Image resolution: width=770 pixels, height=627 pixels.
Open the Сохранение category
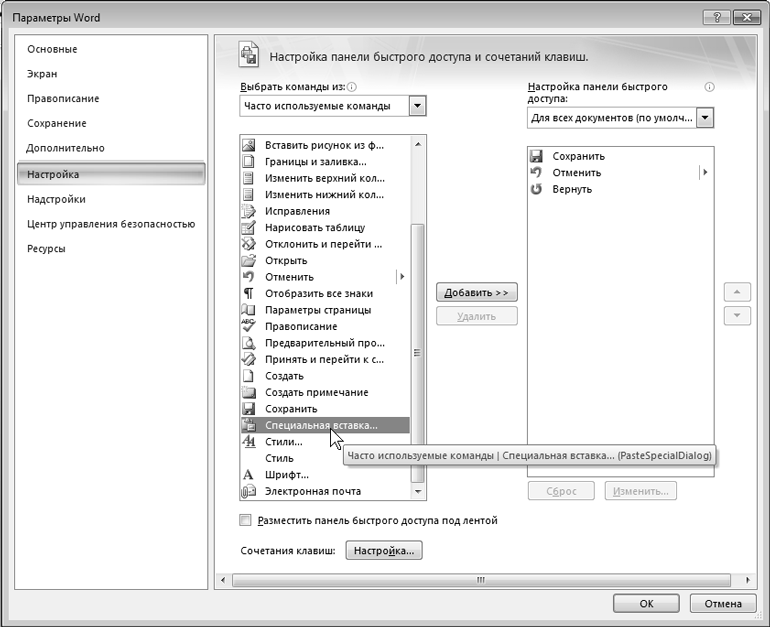coord(56,123)
